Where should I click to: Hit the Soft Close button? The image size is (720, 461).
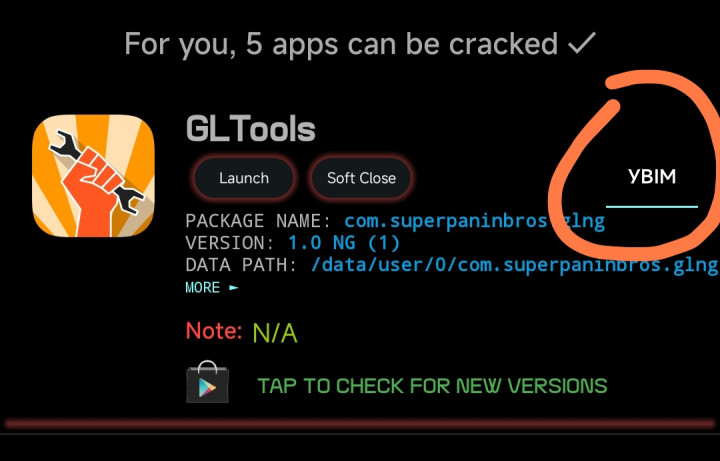click(361, 178)
